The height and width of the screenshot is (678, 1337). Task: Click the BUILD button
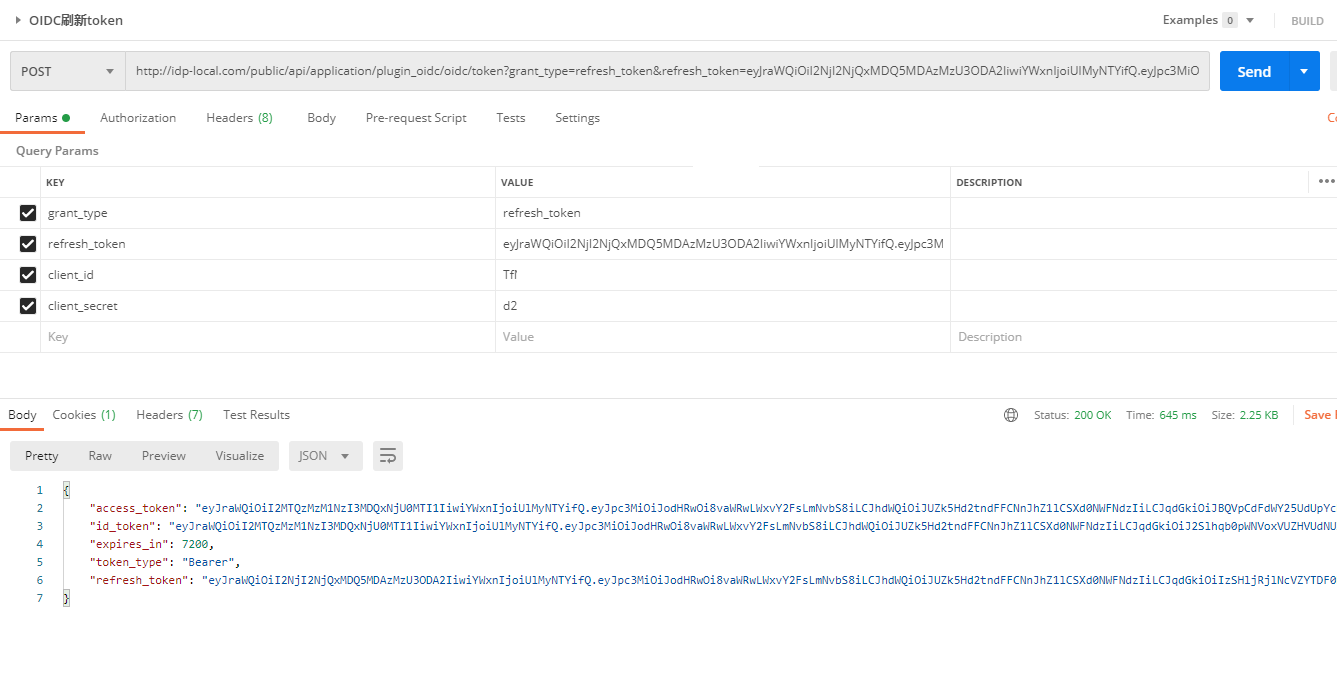tap(1306, 21)
